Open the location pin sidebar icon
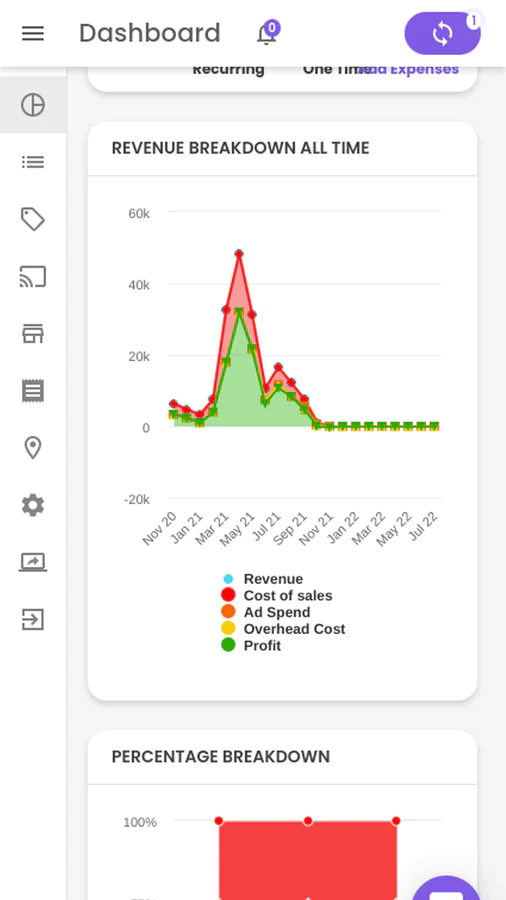 point(33,448)
